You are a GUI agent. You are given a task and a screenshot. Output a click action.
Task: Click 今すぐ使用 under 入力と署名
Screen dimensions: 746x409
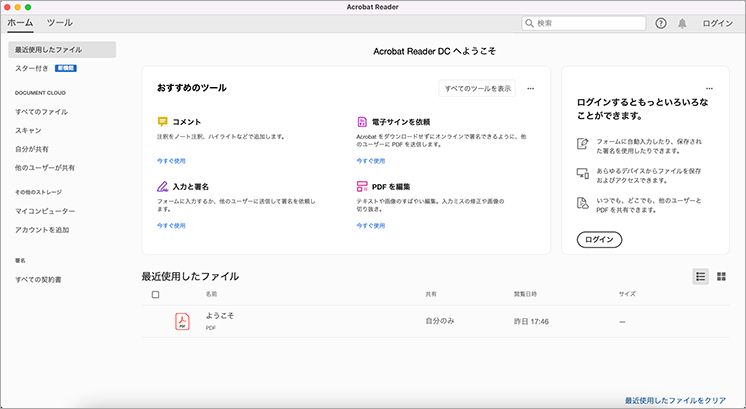(171, 225)
